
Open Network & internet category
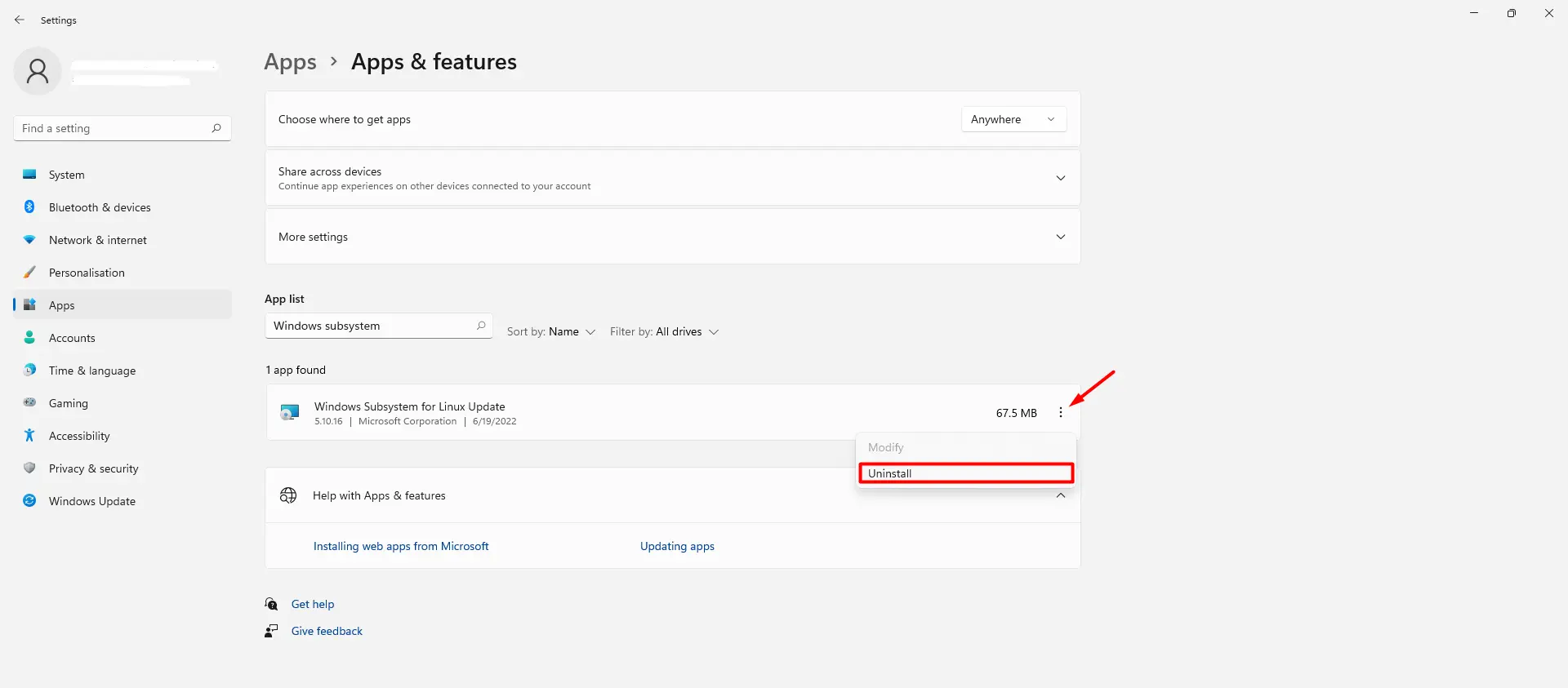122,240
